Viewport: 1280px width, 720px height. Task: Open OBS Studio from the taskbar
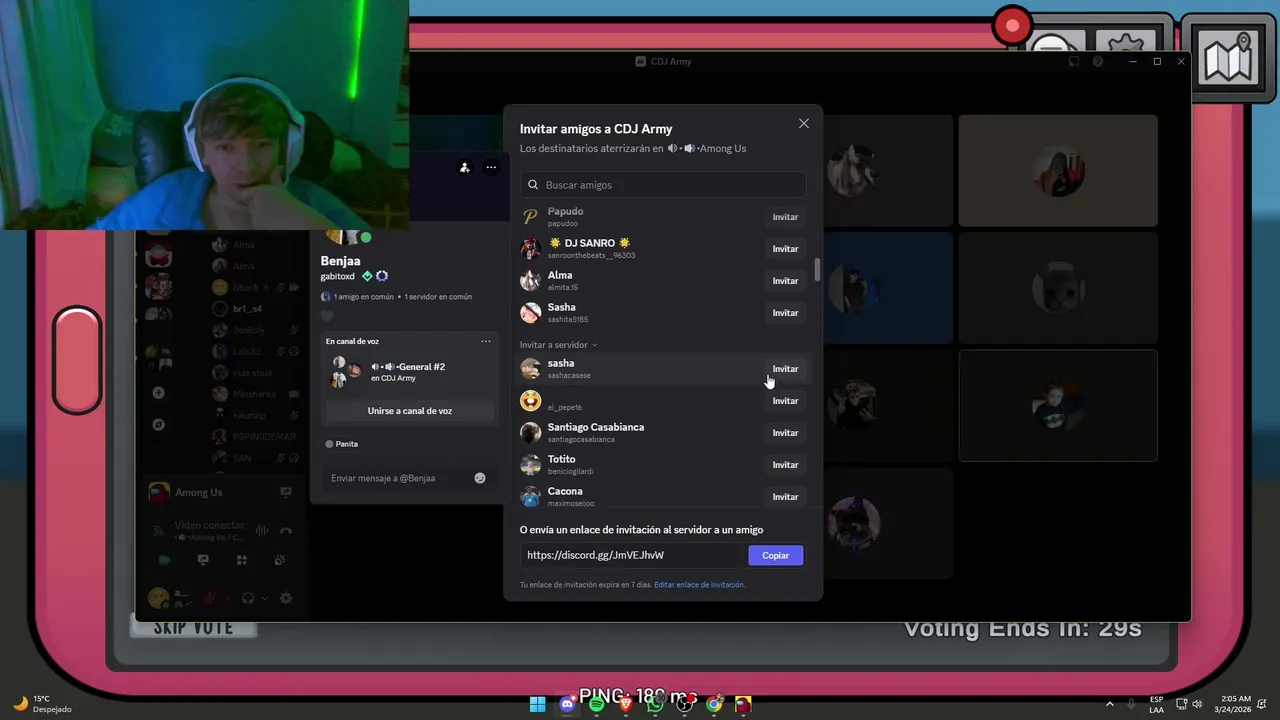[685, 704]
